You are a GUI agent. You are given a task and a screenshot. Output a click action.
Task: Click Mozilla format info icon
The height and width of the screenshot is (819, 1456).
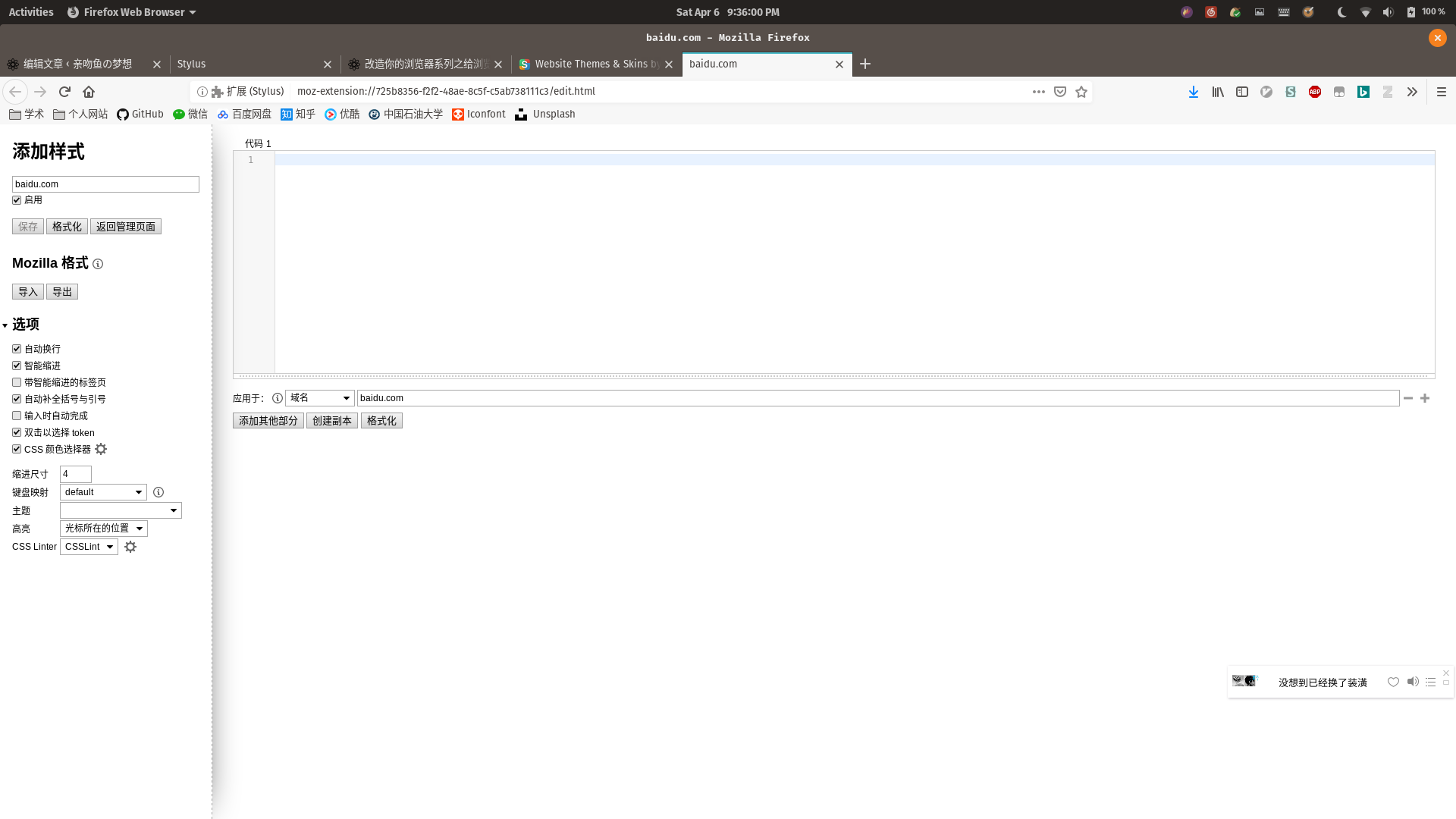(x=98, y=264)
